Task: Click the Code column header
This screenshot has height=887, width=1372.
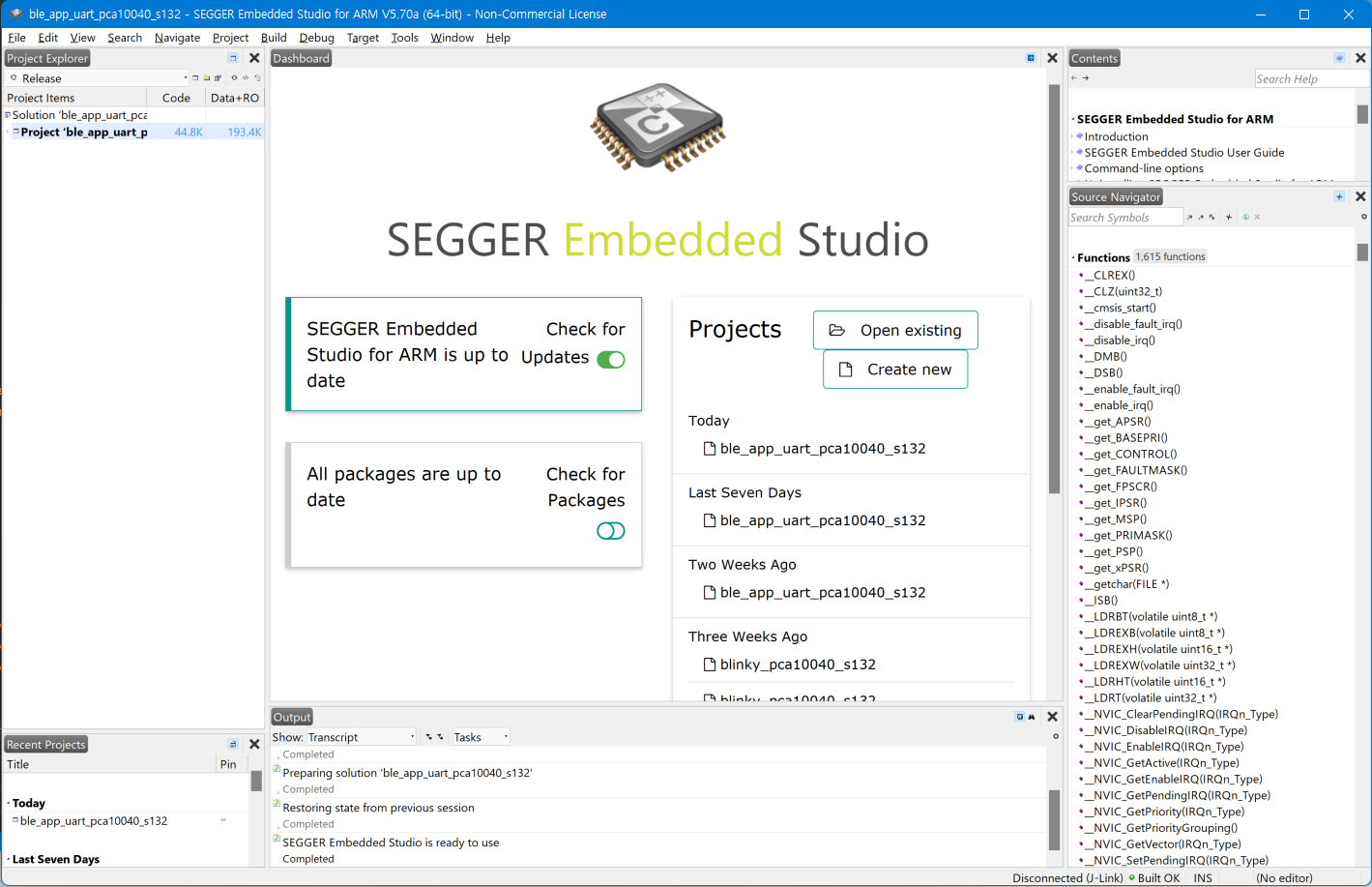Action: pos(176,98)
